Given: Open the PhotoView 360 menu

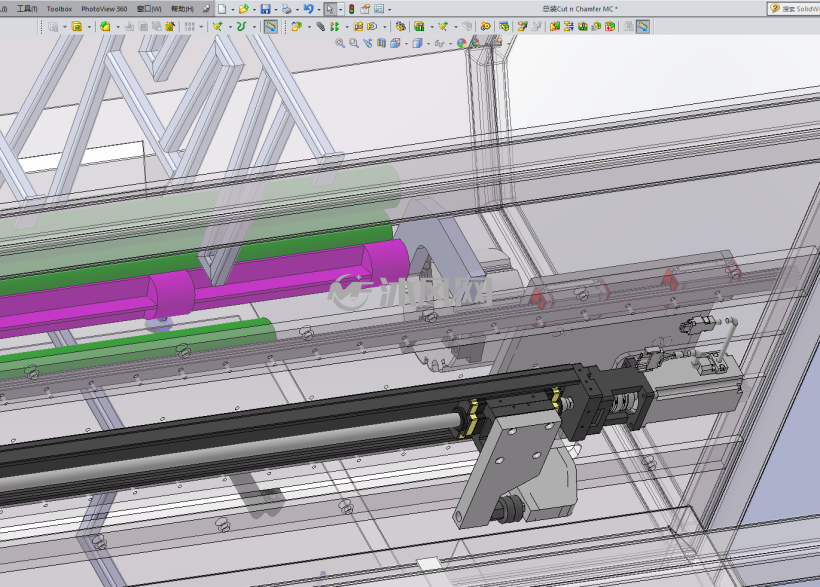Looking at the screenshot, I should 104,9.
